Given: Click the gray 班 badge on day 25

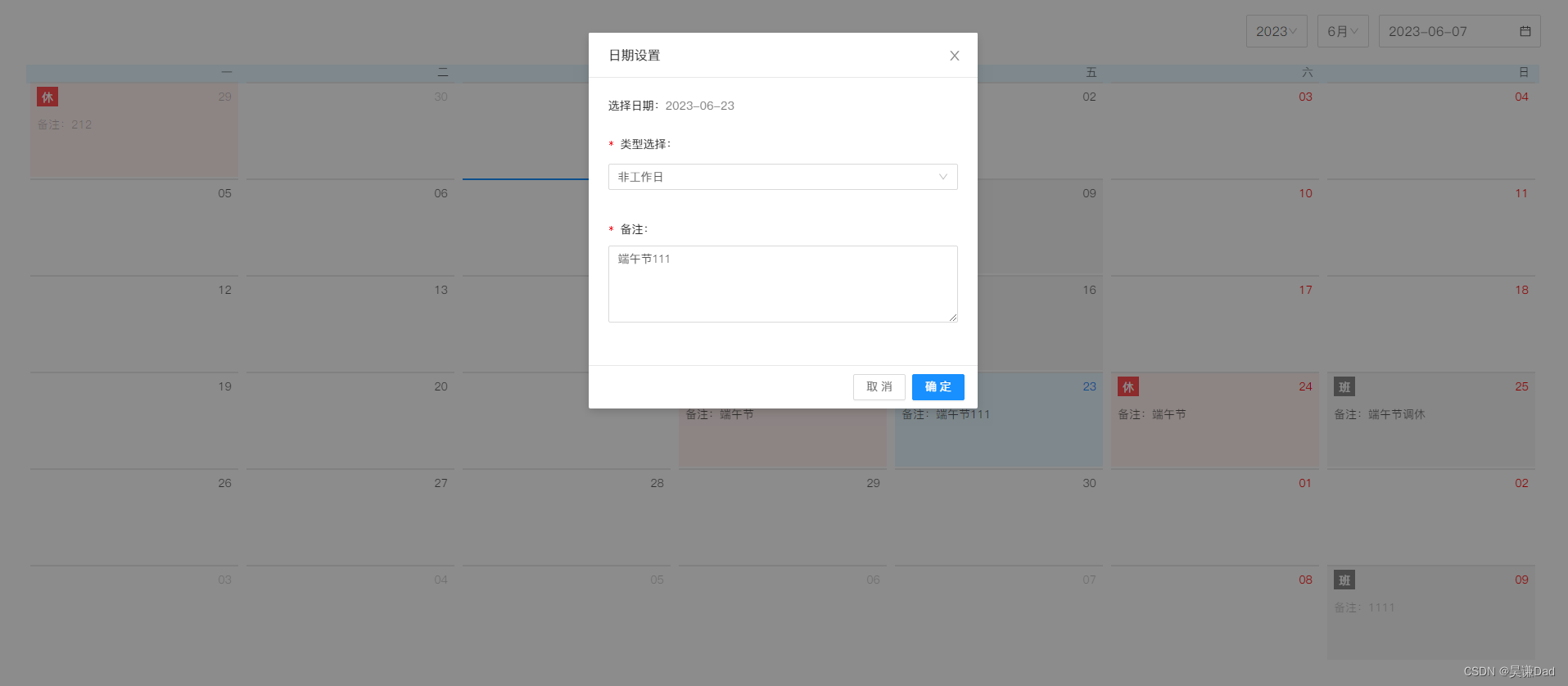Looking at the screenshot, I should [x=1344, y=387].
